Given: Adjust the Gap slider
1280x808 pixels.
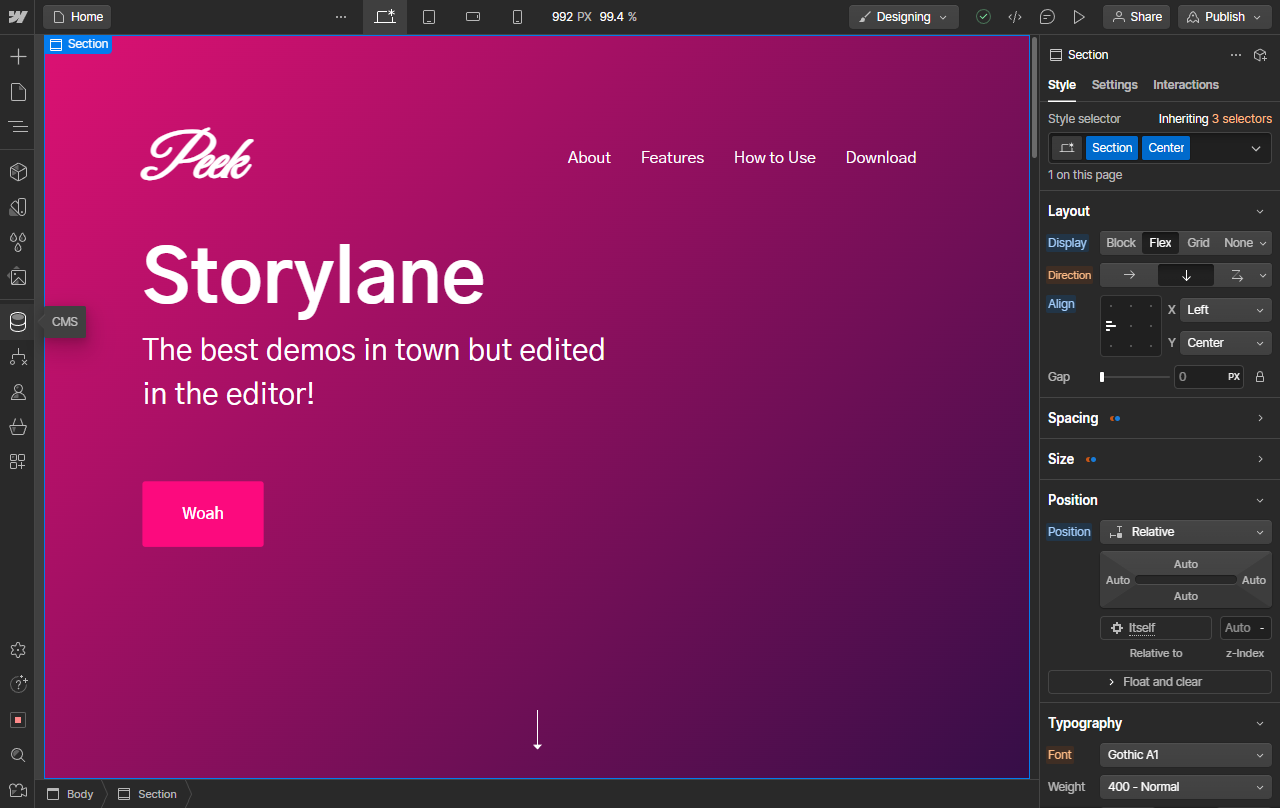Looking at the screenshot, I should tap(1135, 377).
